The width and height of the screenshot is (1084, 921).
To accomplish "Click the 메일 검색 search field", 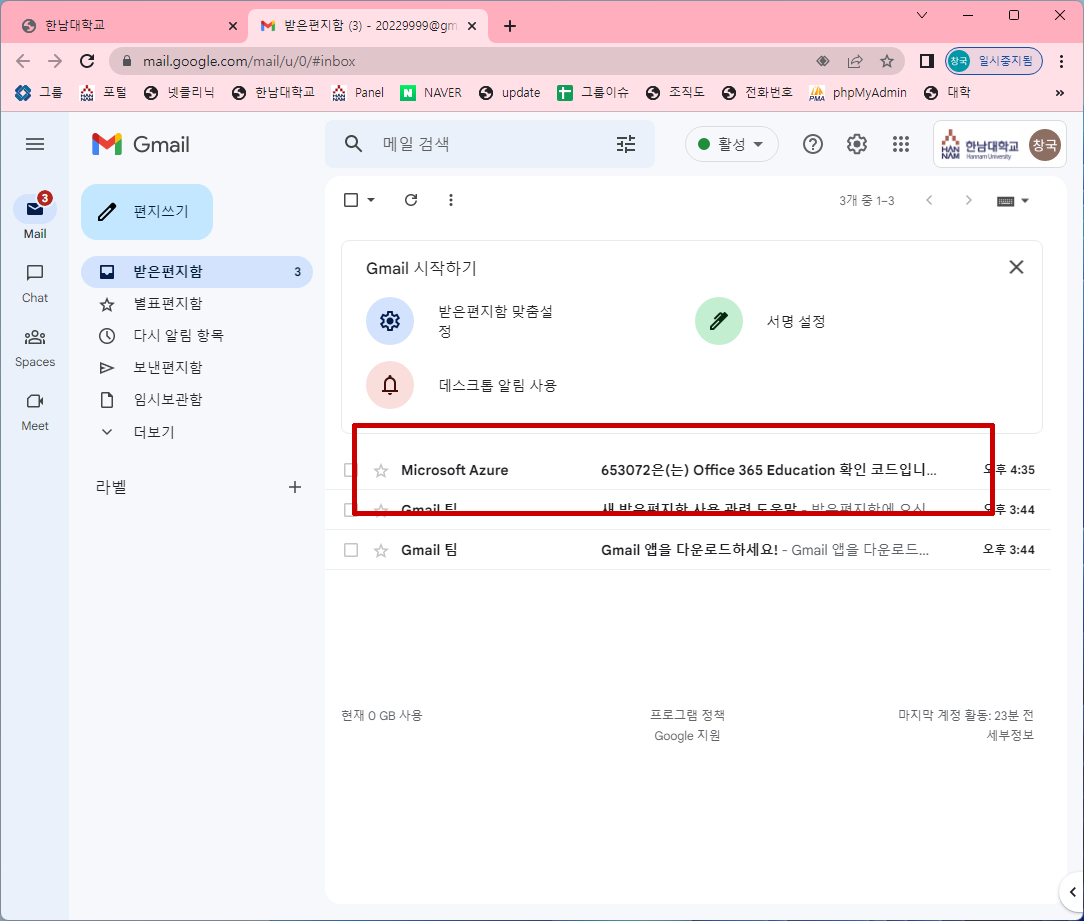I will point(491,144).
